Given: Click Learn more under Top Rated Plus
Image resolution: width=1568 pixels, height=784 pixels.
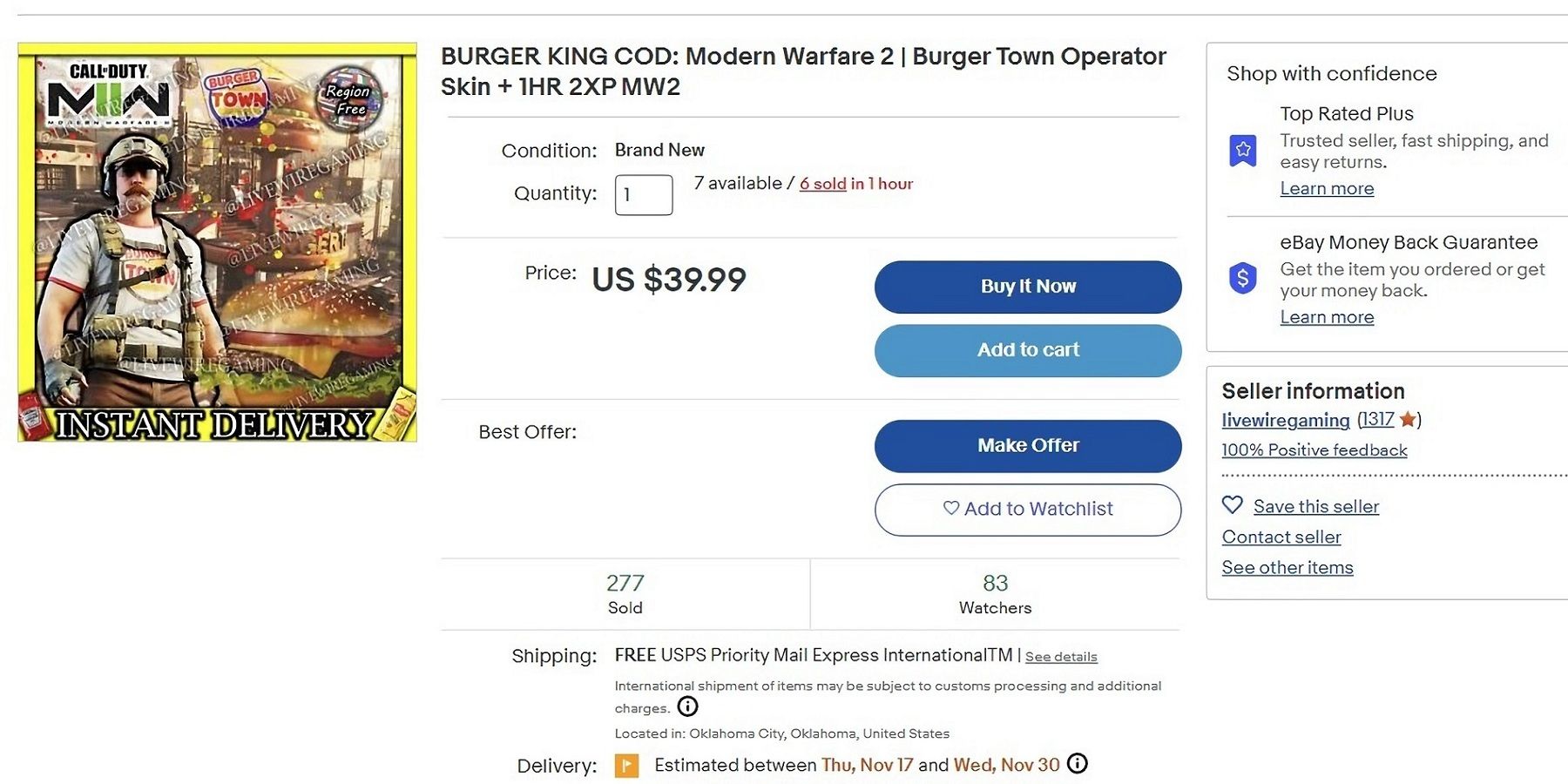Looking at the screenshot, I should click(1327, 188).
